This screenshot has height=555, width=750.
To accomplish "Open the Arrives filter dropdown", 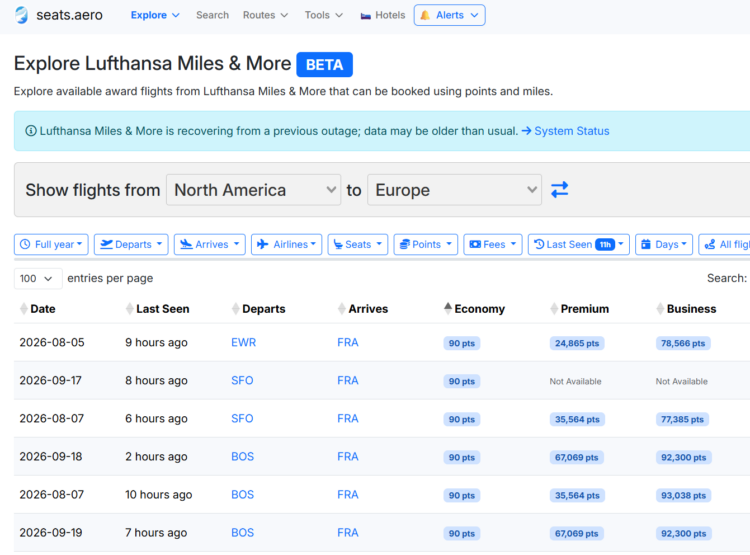I will (x=210, y=244).
